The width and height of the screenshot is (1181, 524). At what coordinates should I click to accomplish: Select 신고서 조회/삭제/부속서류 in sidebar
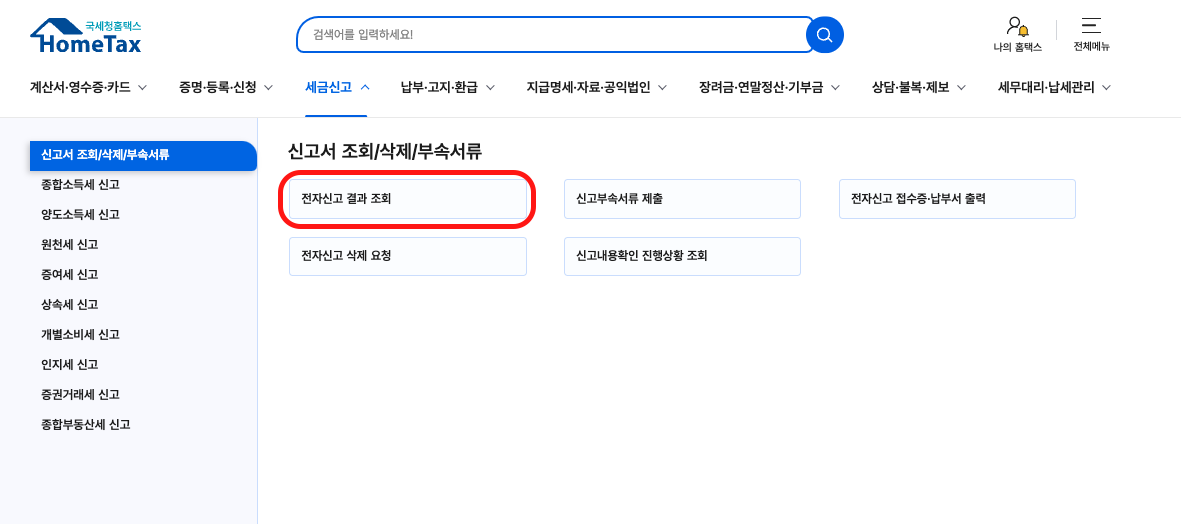(x=143, y=155)
